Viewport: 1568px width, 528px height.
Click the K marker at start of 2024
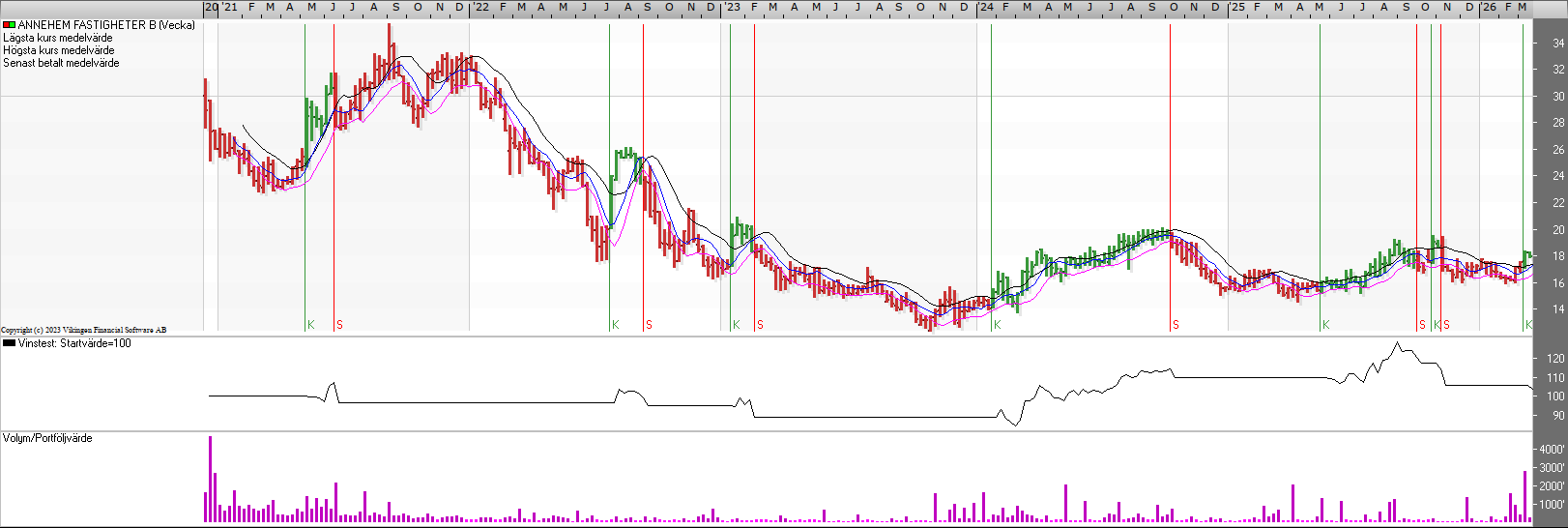coord(997,325)
